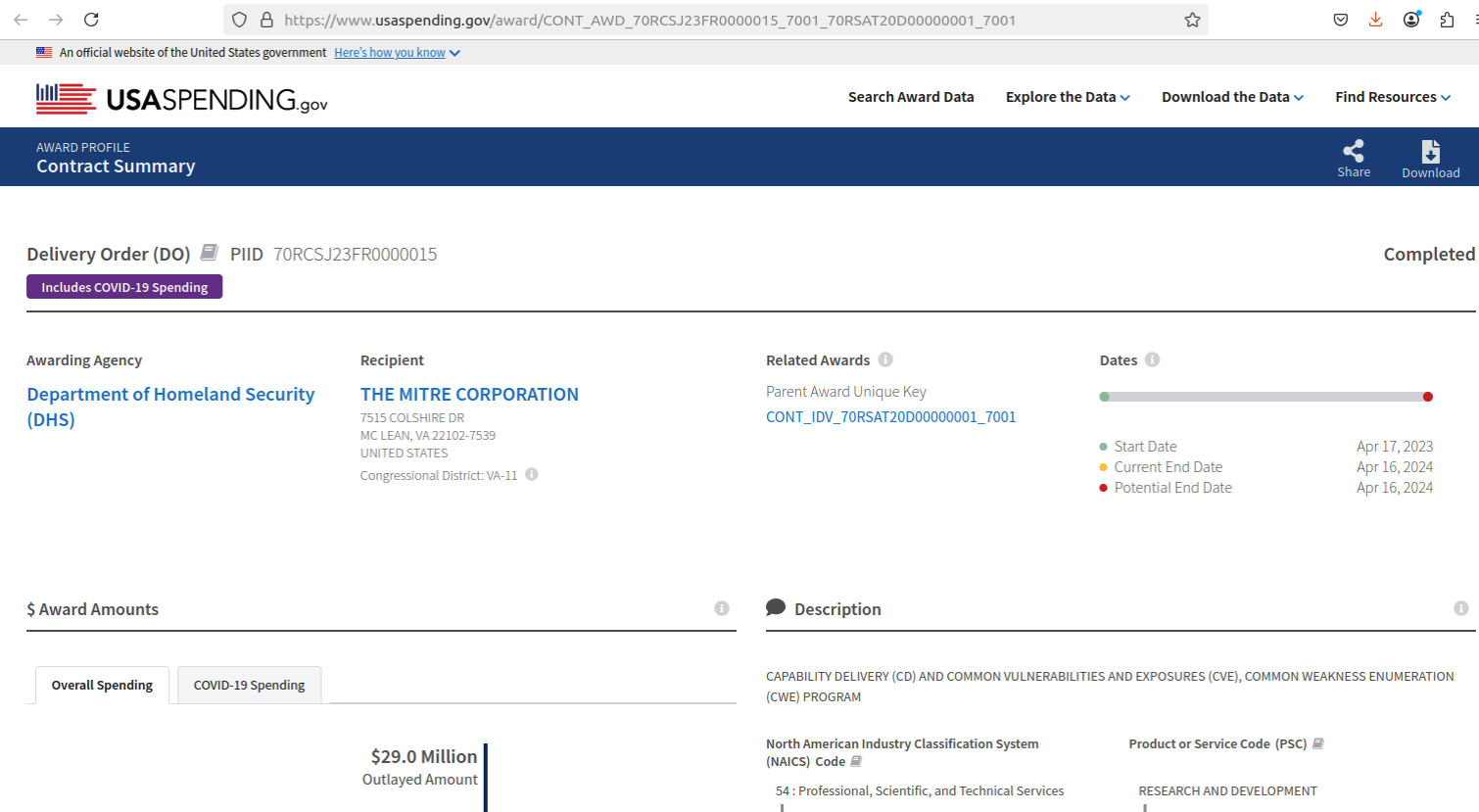Click the Current End Date label
This screenshot has height=812, width=1479.
(1168, 466)
